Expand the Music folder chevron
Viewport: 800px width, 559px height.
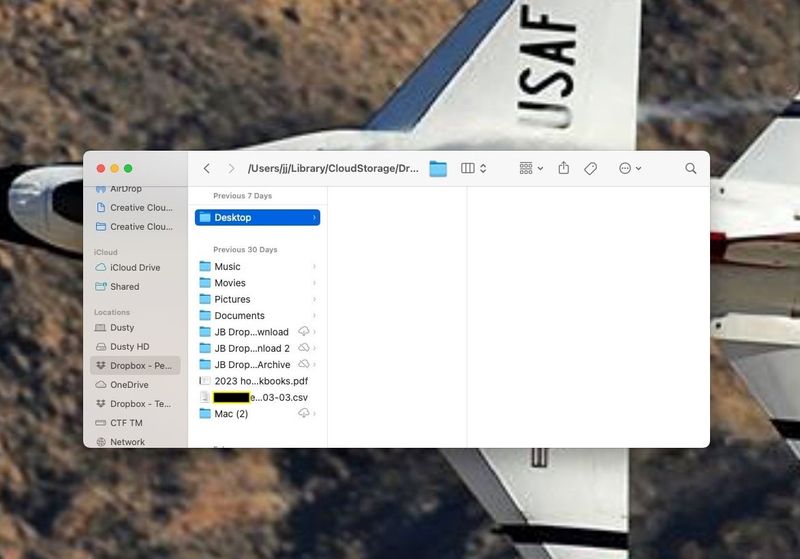coord(314,267)
